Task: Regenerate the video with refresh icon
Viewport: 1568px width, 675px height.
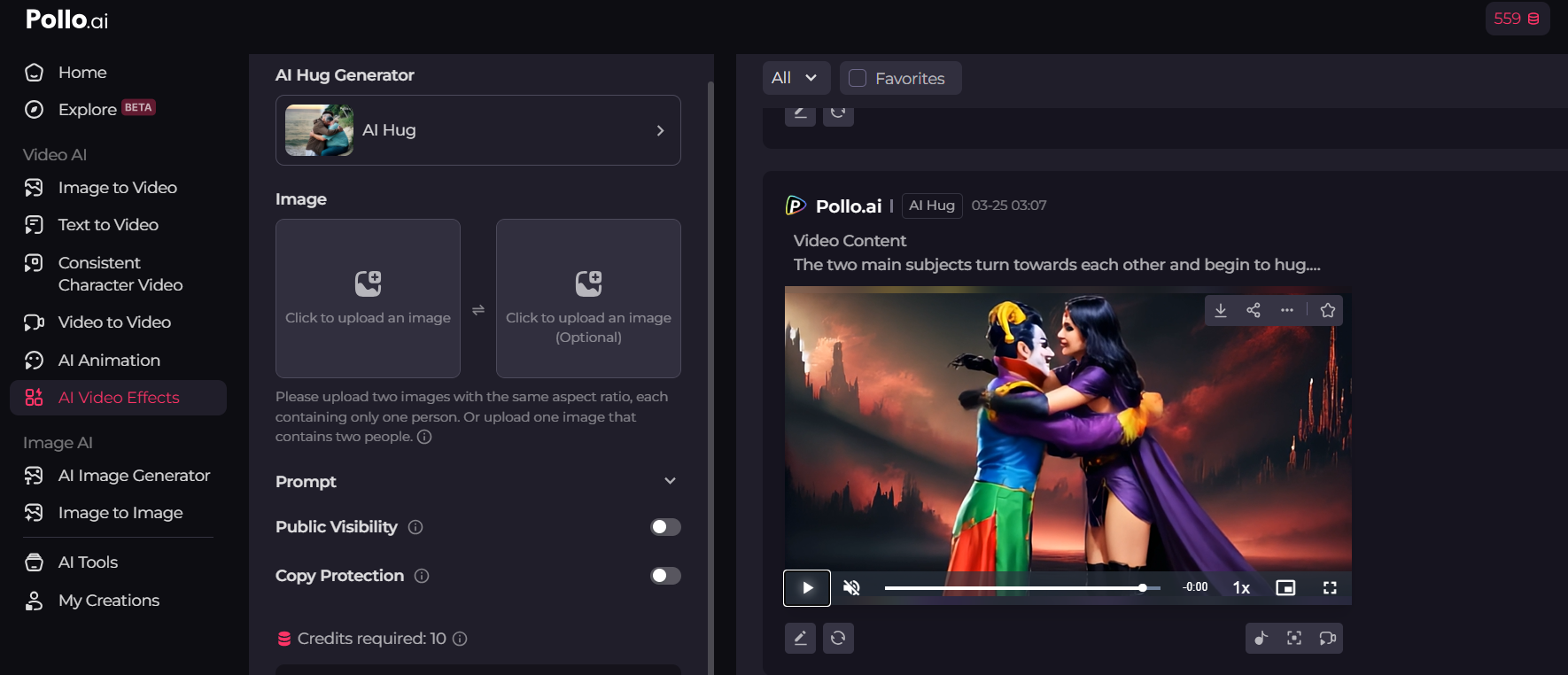Action: coord(838,638)
